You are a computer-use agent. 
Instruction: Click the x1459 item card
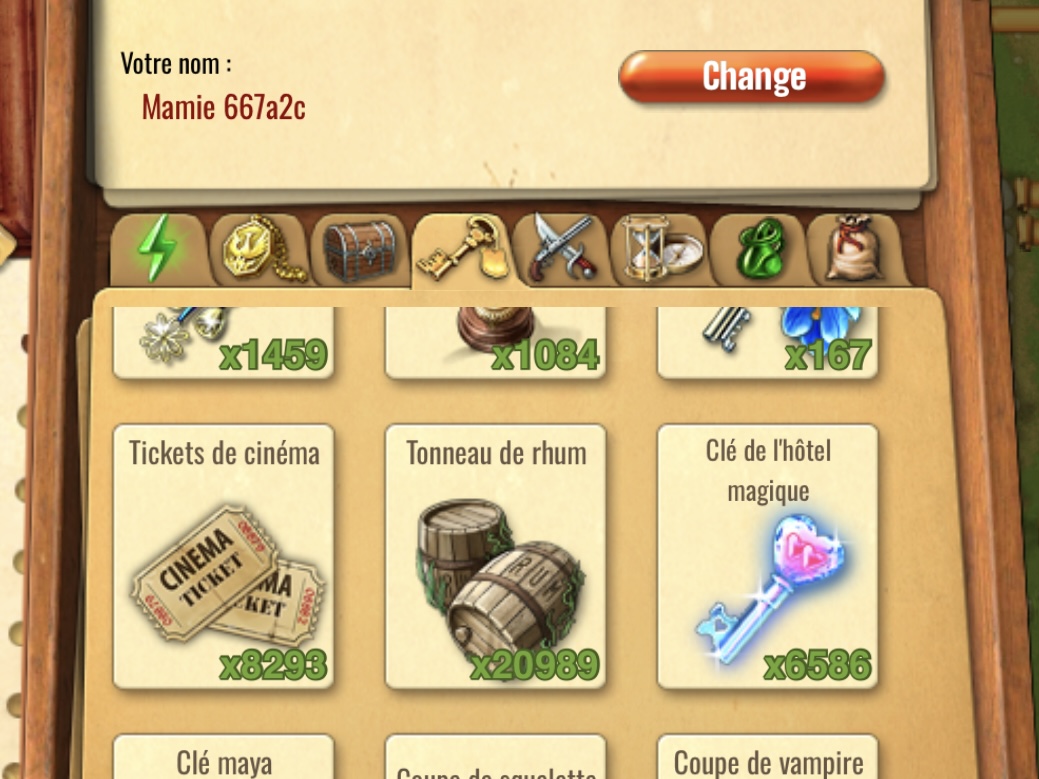pos(224,342)
